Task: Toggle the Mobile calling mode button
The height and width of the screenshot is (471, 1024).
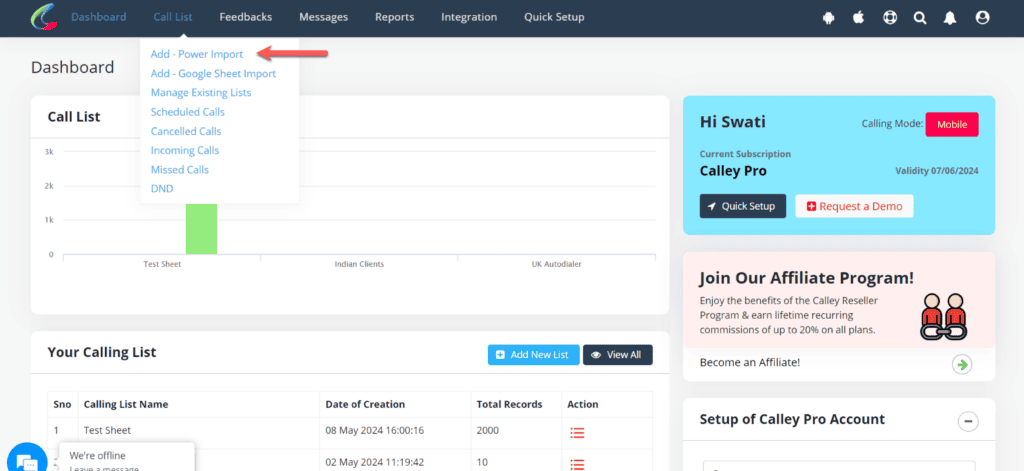Action: tap(951, 124)
